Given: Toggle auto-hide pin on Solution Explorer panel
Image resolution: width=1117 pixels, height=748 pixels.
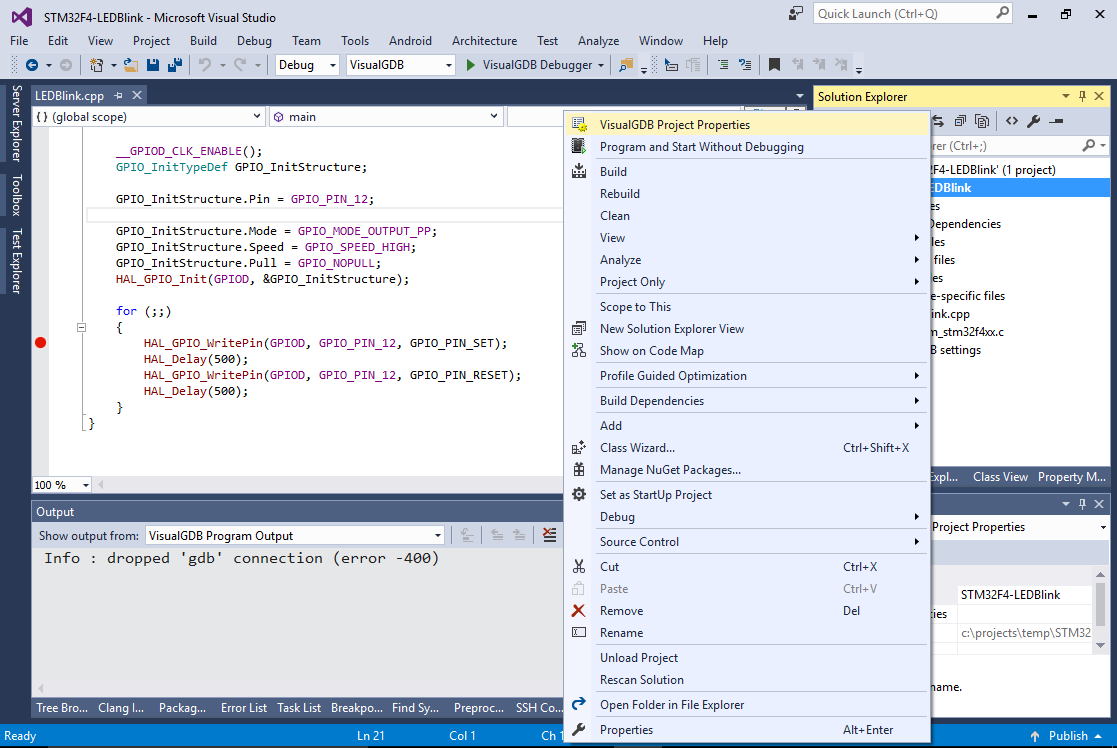Looking at the screenshot, I should pos(1083,96).
